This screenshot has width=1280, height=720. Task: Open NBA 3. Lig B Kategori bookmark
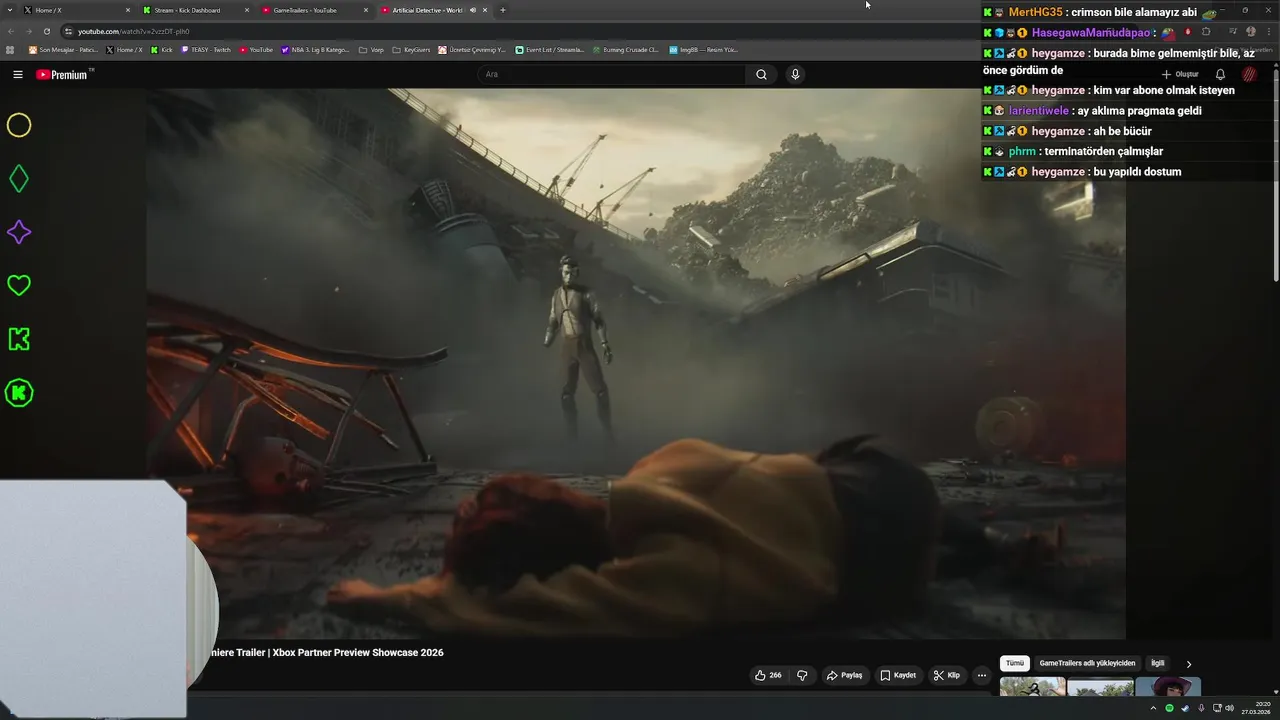click(x=315, y=49)
